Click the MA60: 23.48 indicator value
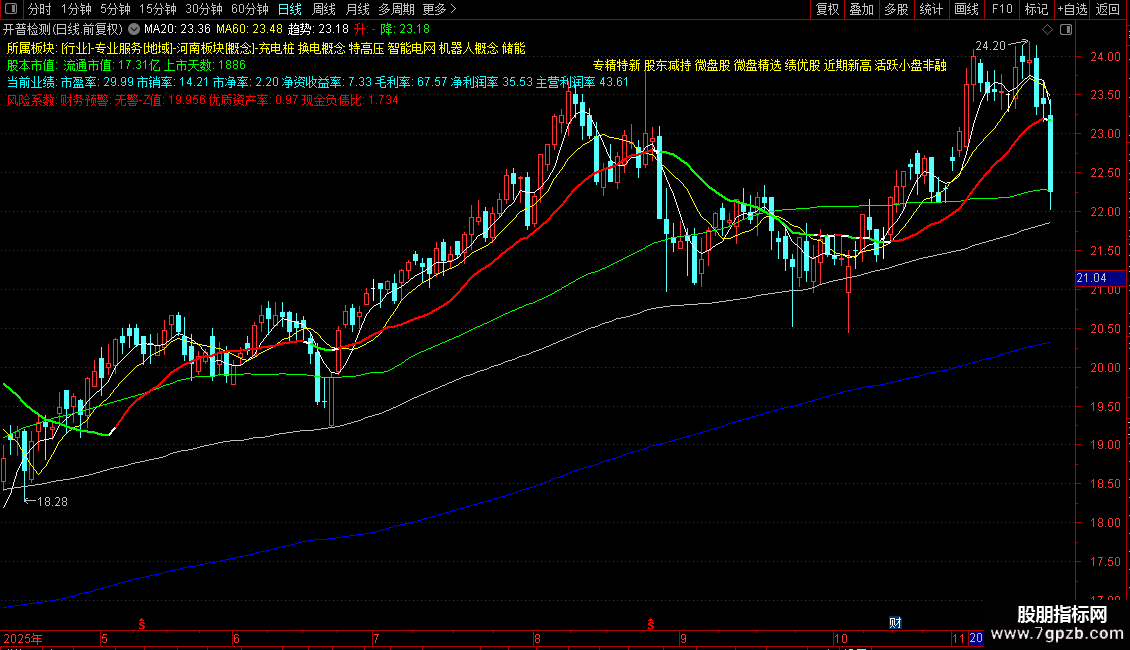 pos(249,29)
